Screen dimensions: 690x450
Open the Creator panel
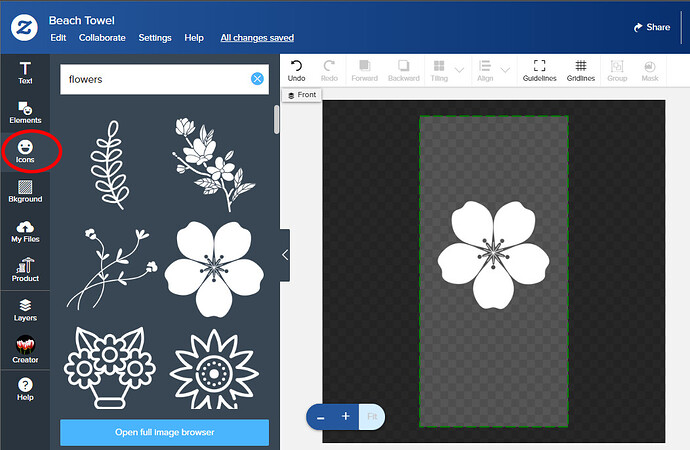(25, 350)
